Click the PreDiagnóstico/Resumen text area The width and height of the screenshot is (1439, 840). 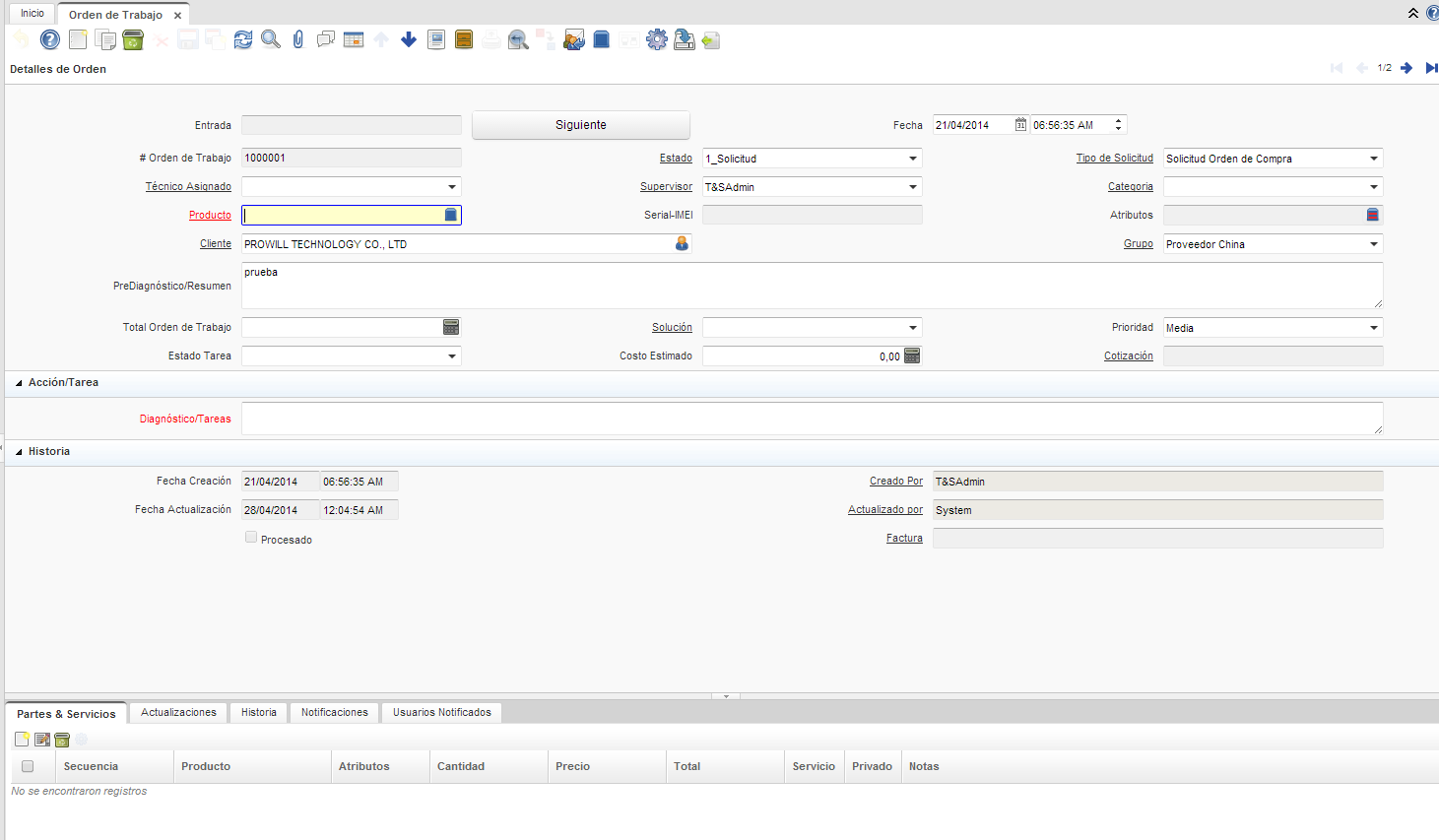click(x=812, y=286)
